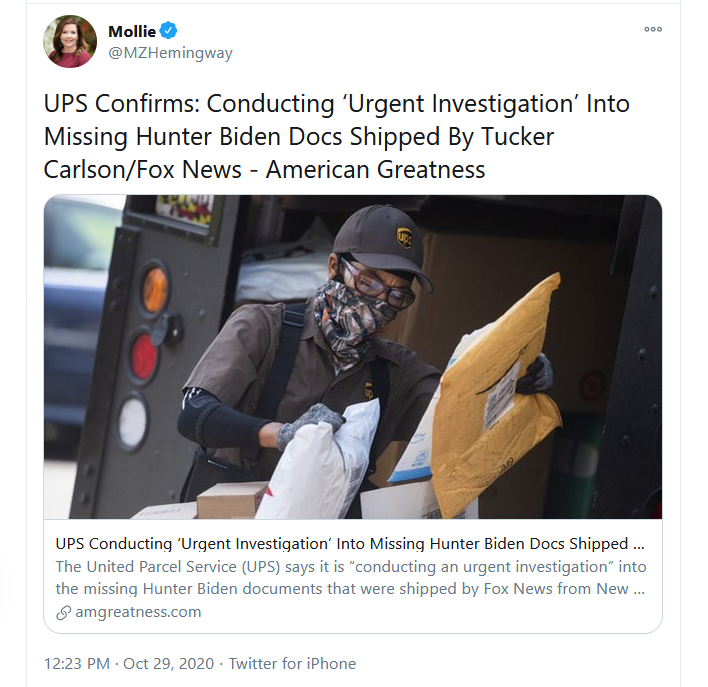Viewport: 708px width, 687px height.
Task: Open the UPS driver article preview image
Action: pos(352,356)
